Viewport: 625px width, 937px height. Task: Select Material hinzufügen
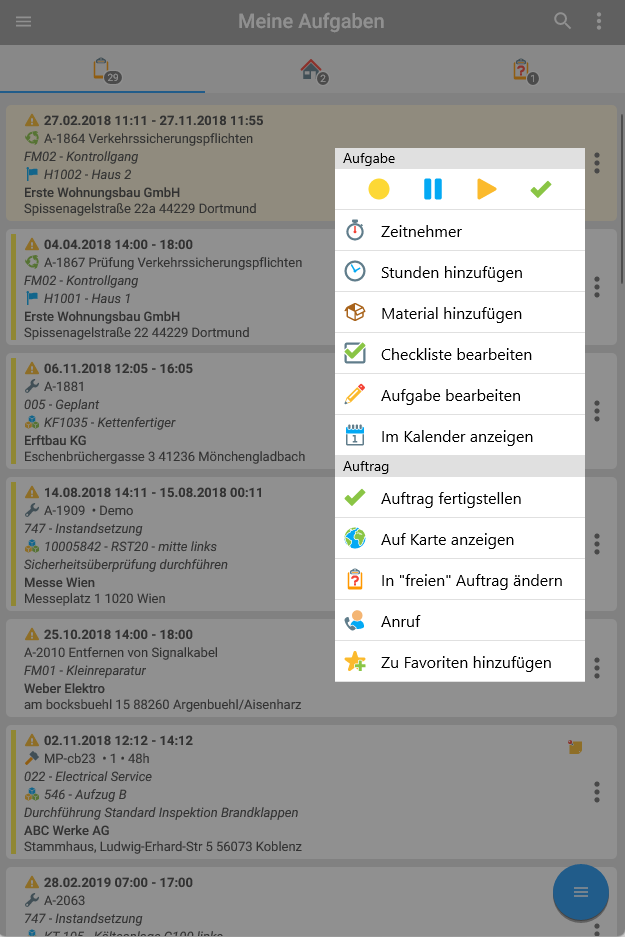459,313
